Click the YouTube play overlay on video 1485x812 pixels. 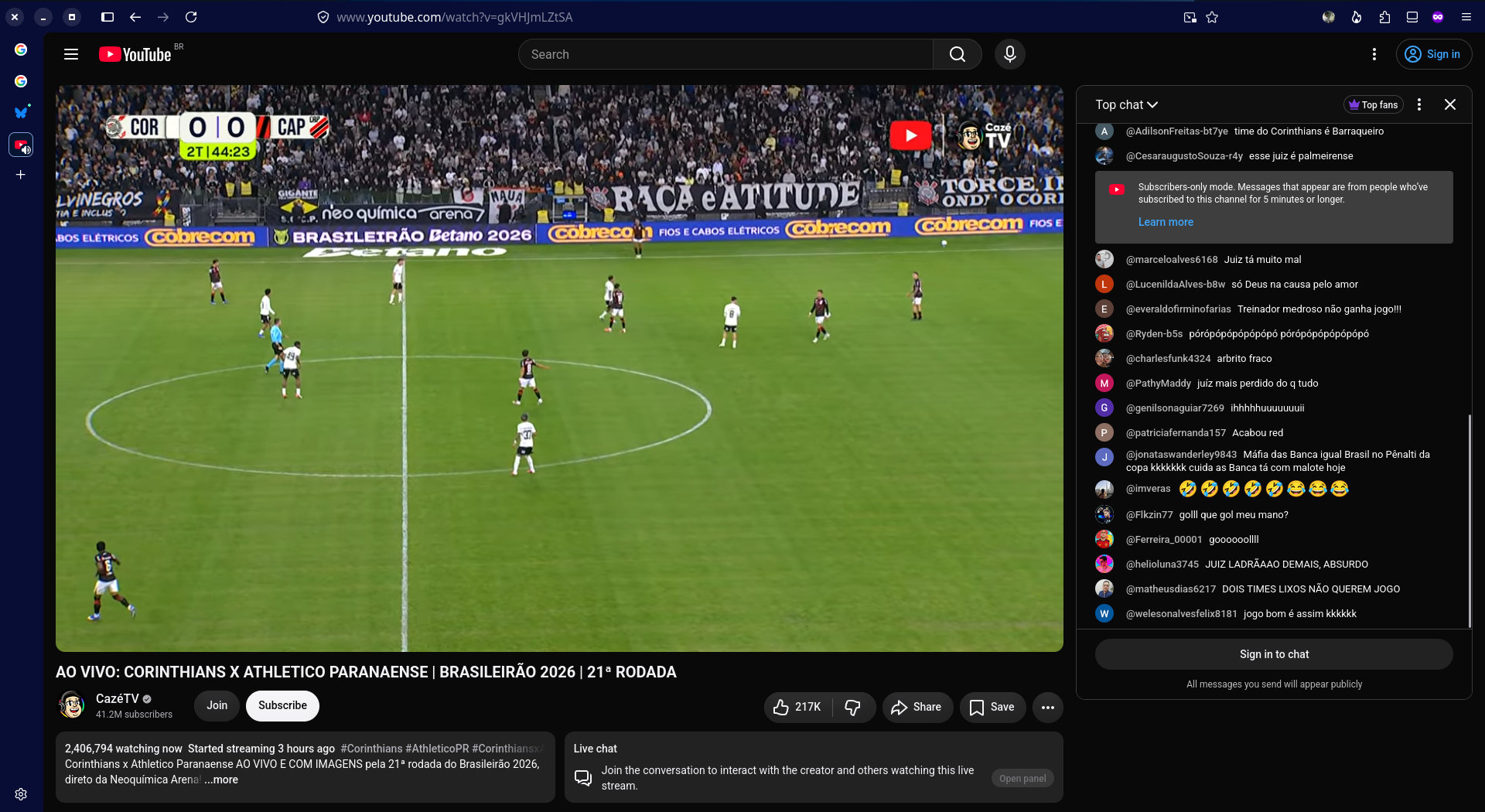click(x=910, y=135)
